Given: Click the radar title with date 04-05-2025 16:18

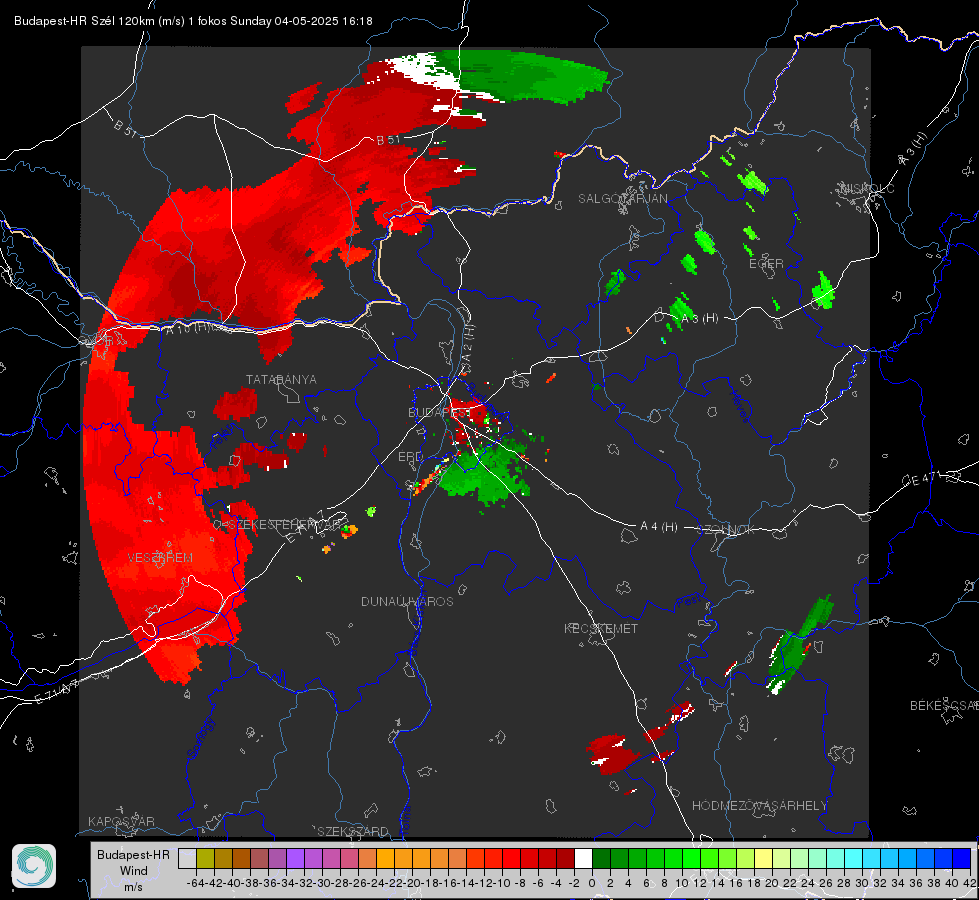Looking at the screenshot, I should pyautogui.click(x=193, y=21).
